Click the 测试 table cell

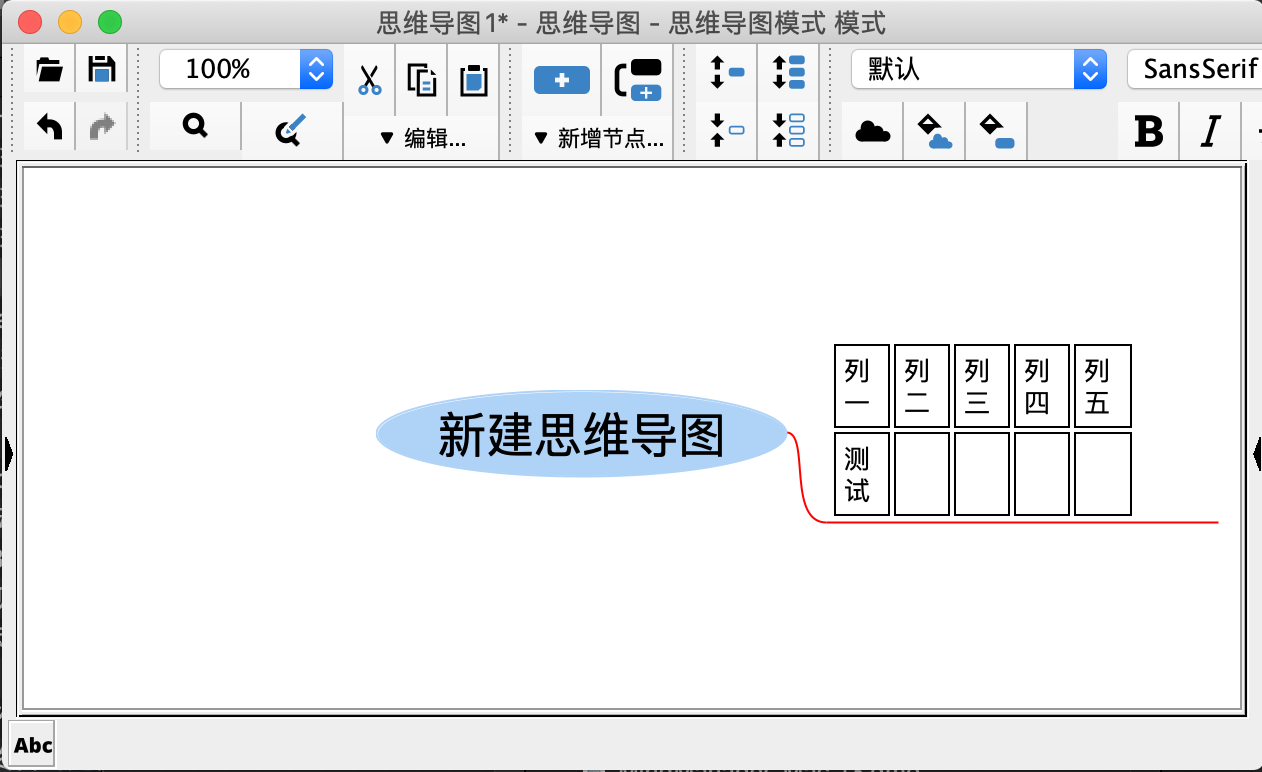click(x=861, y=474)
